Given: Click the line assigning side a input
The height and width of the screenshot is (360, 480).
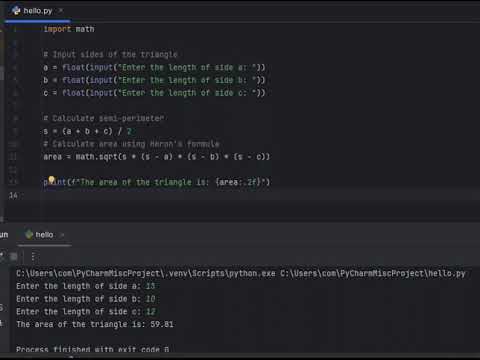Looking at the screenshot, I should [154, 67].
